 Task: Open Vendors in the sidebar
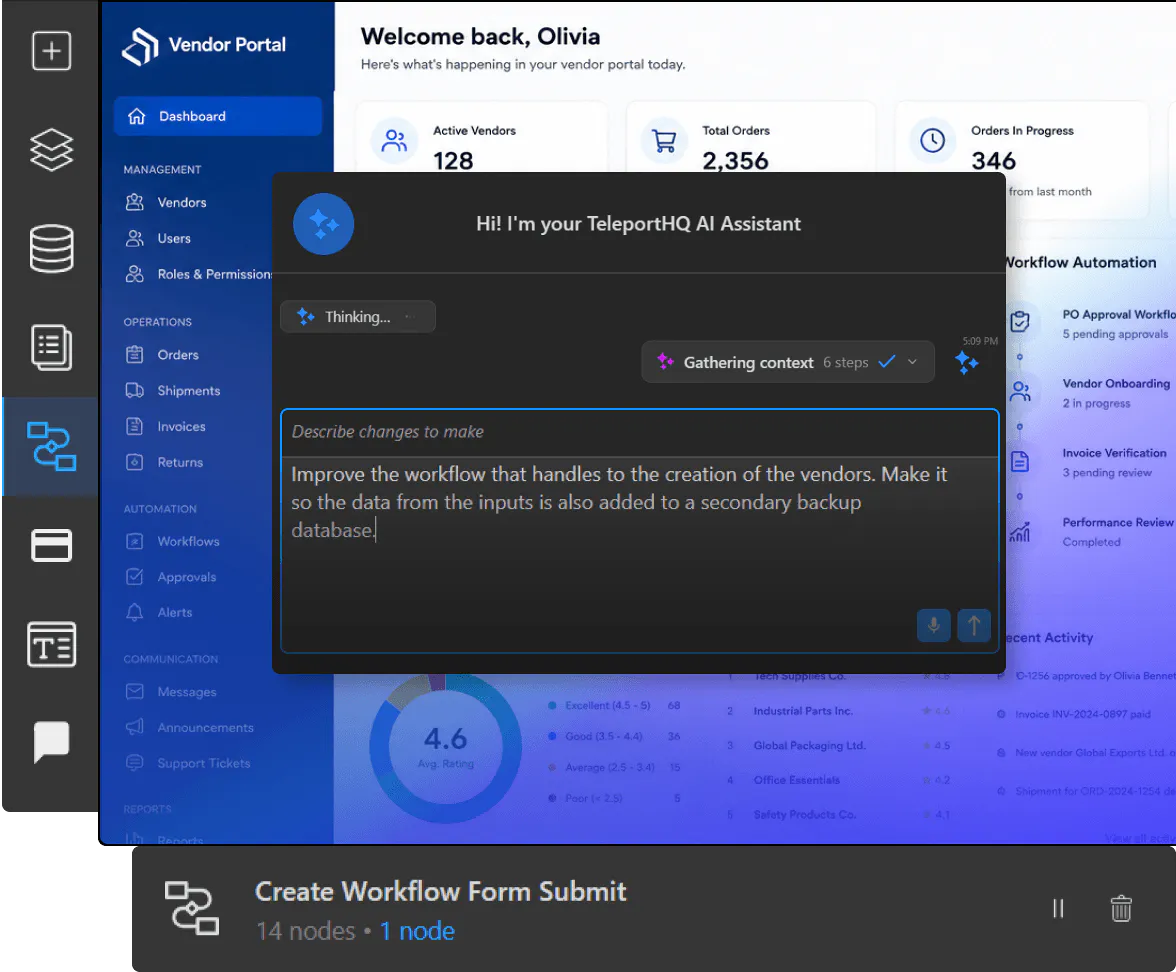[182, 202]
